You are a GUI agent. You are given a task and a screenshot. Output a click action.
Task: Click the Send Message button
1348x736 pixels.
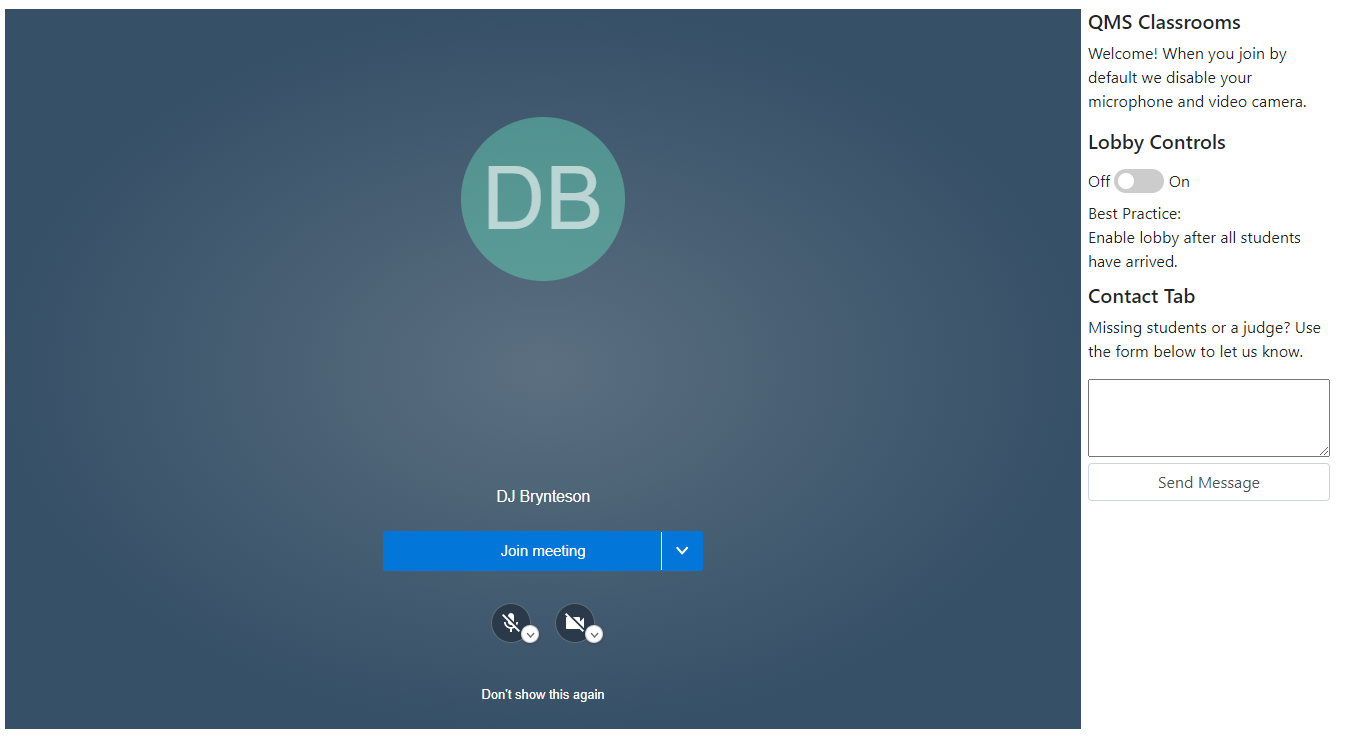click(1208, 482)
